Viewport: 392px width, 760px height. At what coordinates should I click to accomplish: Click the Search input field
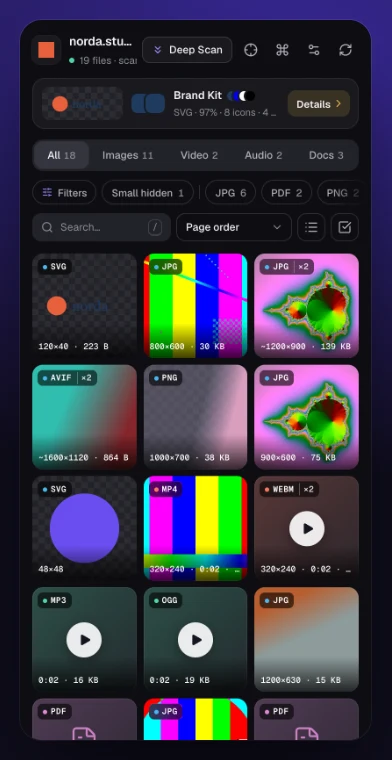tap(101, 227)
